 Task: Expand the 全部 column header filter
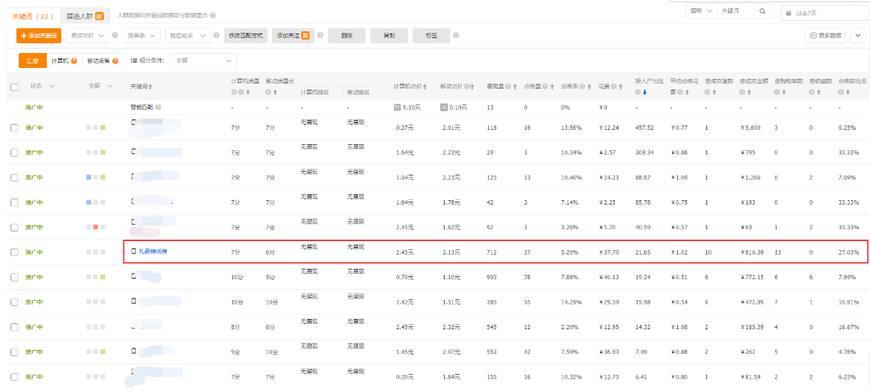click(x=109, y=87)
